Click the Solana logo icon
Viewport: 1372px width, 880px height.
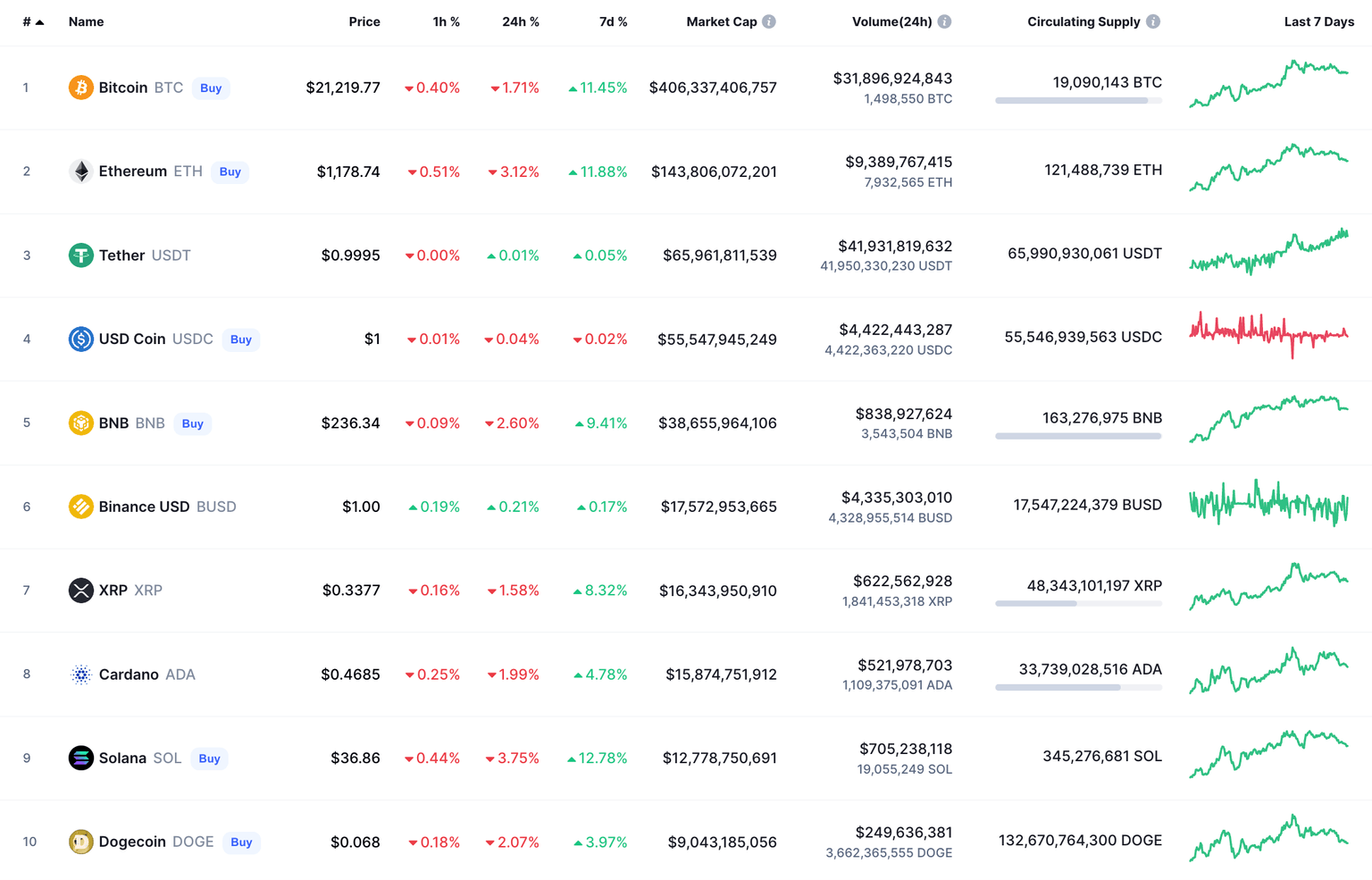tap(80, 758)
